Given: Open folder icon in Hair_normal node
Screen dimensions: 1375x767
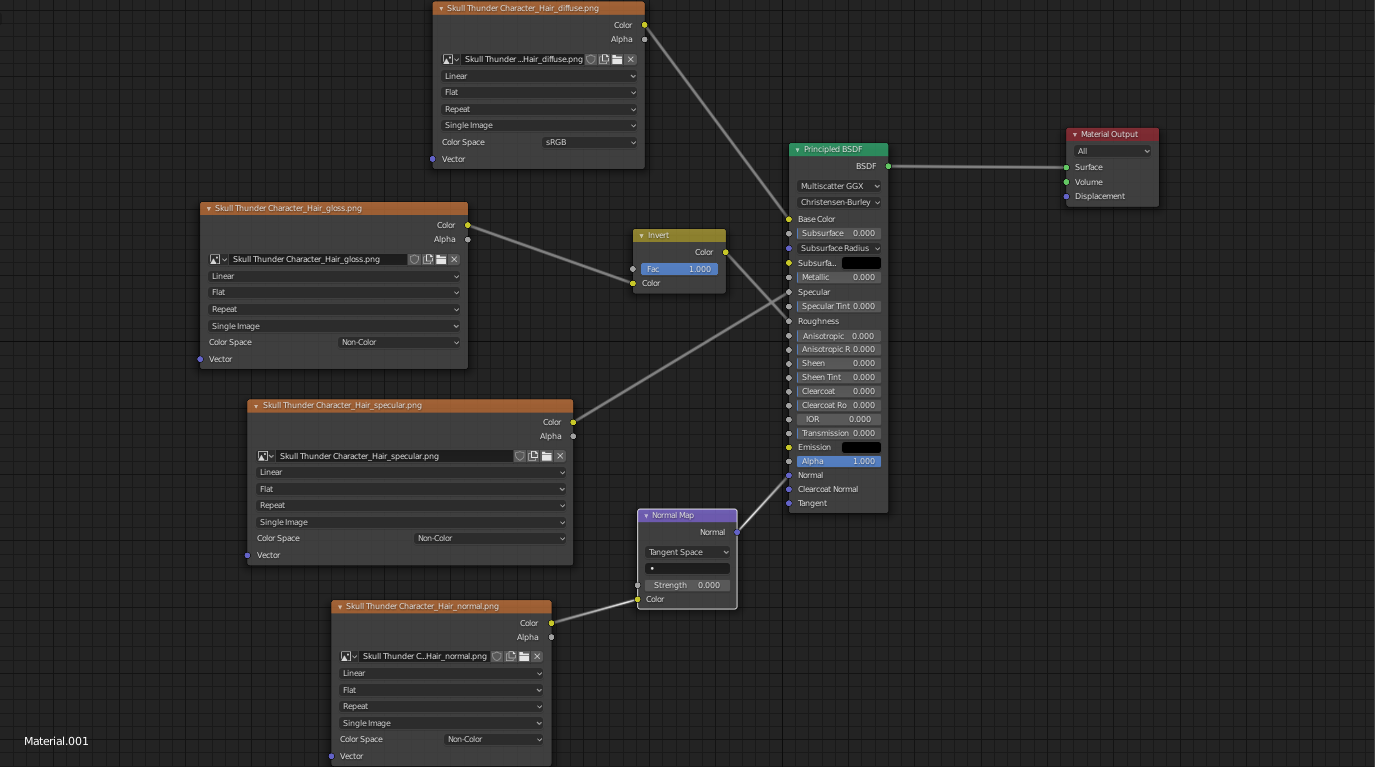Looking at the screenshot, I should 523,656.
